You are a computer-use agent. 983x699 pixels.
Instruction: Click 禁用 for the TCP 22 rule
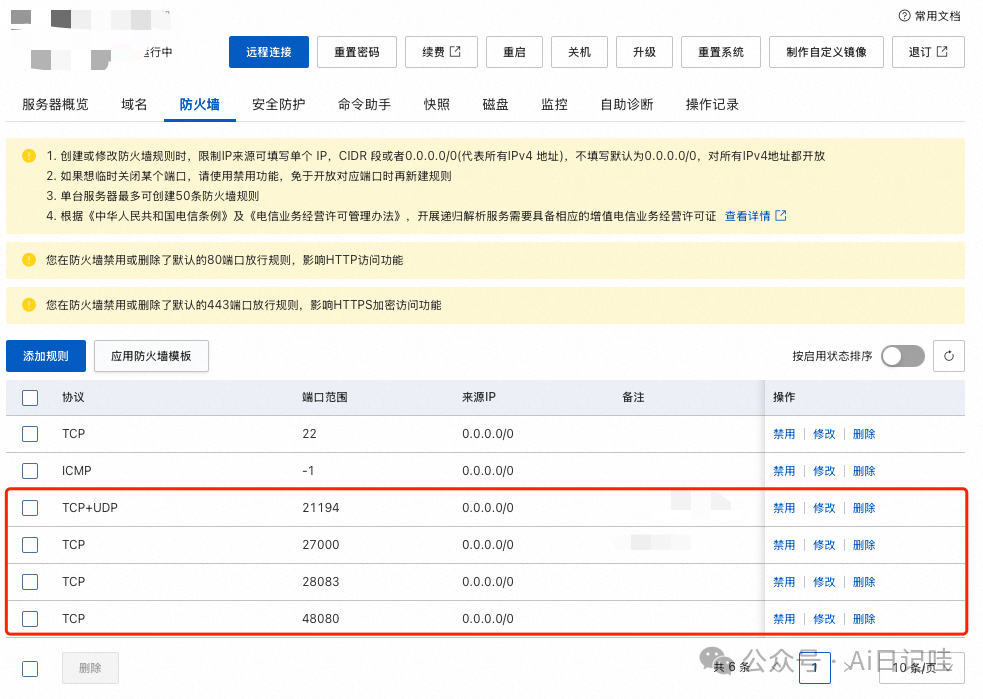[784, 434]
